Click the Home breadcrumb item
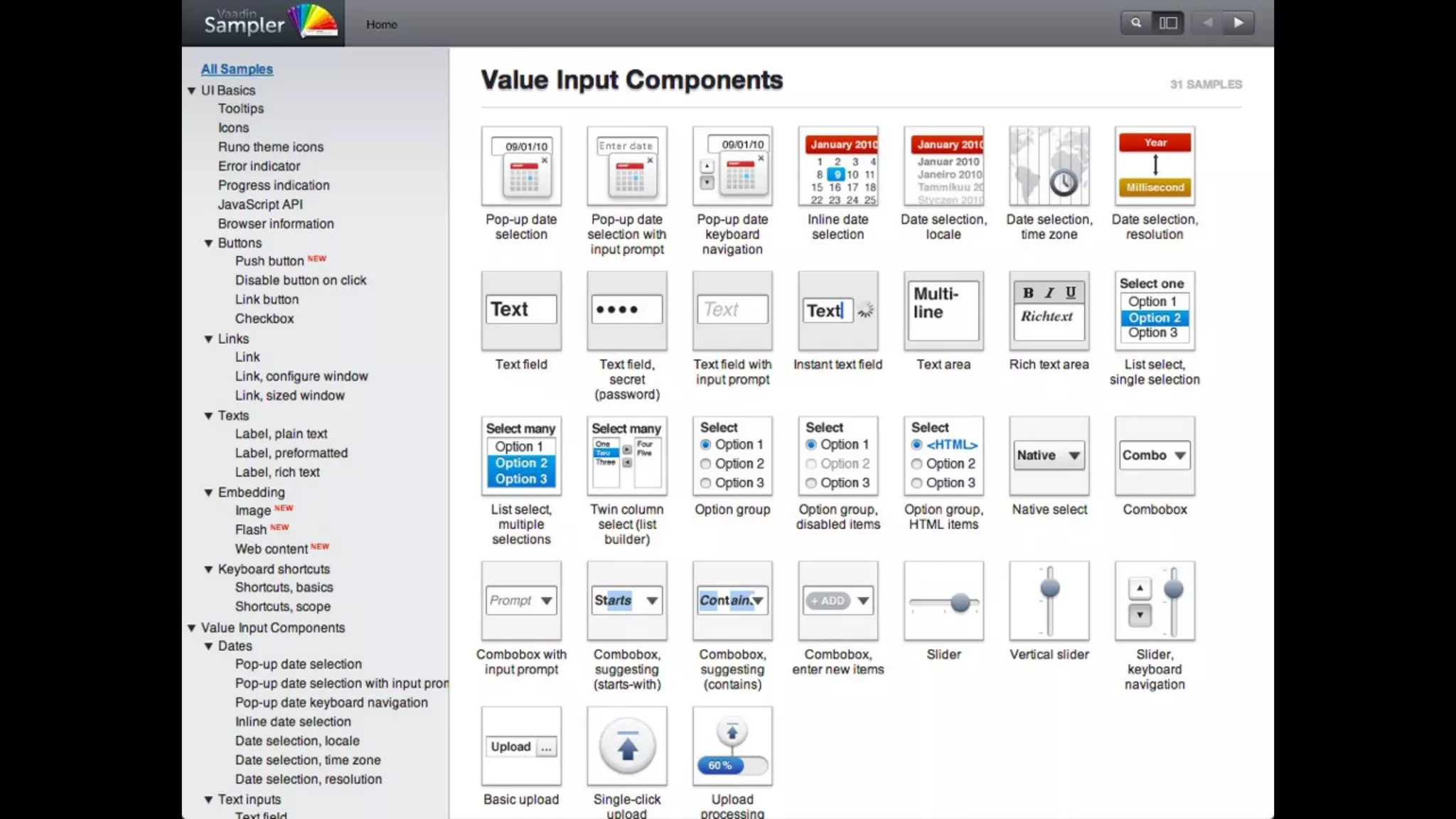Viewport: 1456px width, 819px height. tap(382, 24)
